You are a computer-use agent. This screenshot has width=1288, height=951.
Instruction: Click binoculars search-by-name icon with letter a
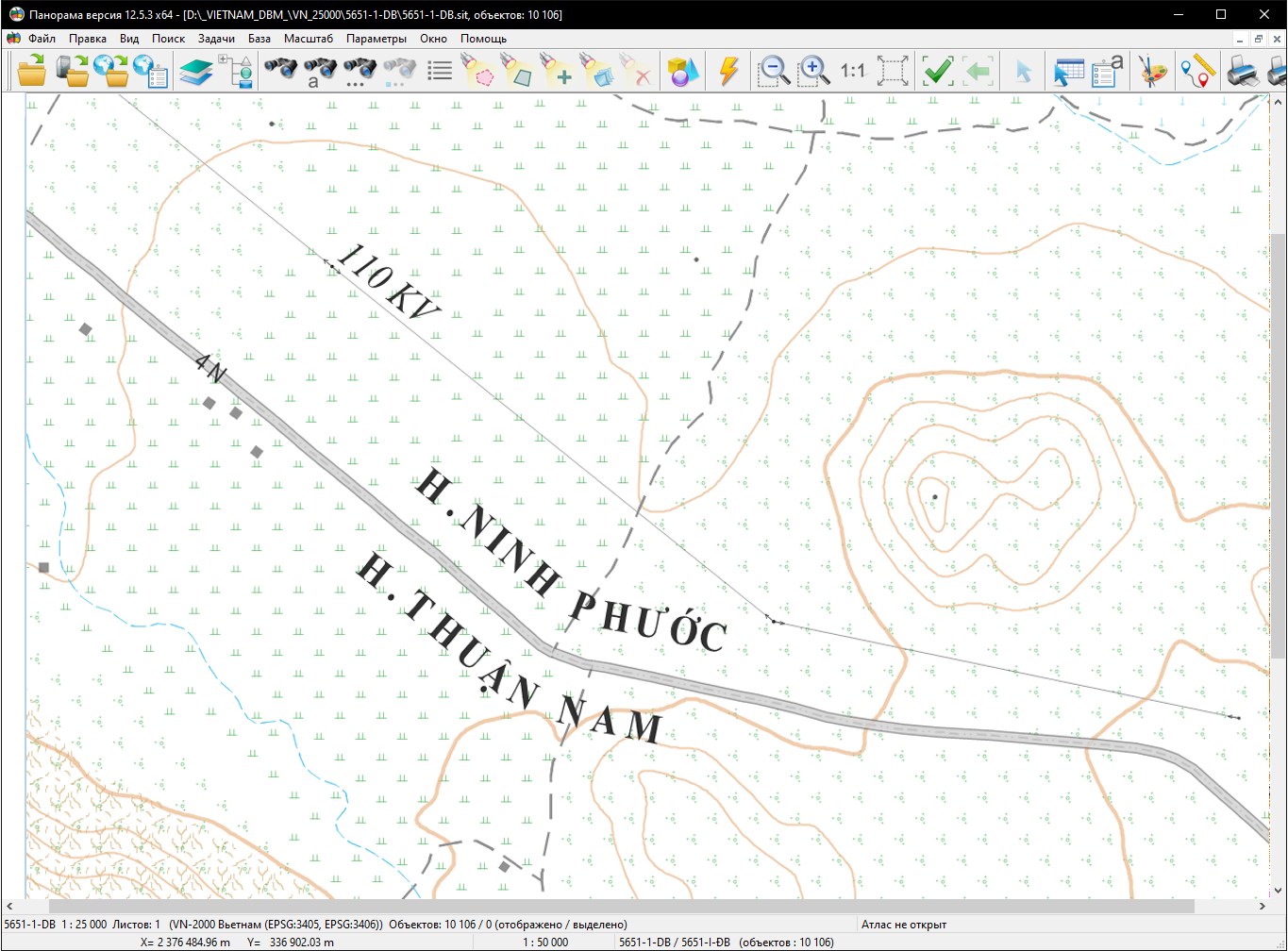tap(320, 71)
